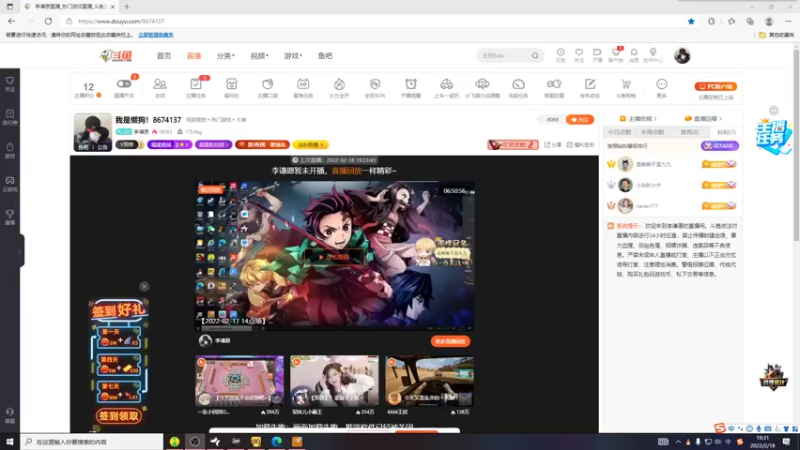
Task: Toggle the 直播开关 live switch
Action: click(x=123, y=84)
